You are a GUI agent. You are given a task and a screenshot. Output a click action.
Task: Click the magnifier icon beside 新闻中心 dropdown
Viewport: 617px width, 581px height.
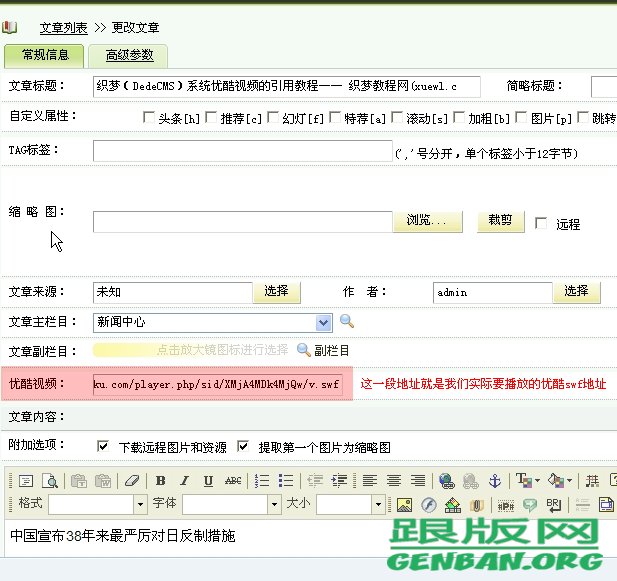tap(347, 322)
